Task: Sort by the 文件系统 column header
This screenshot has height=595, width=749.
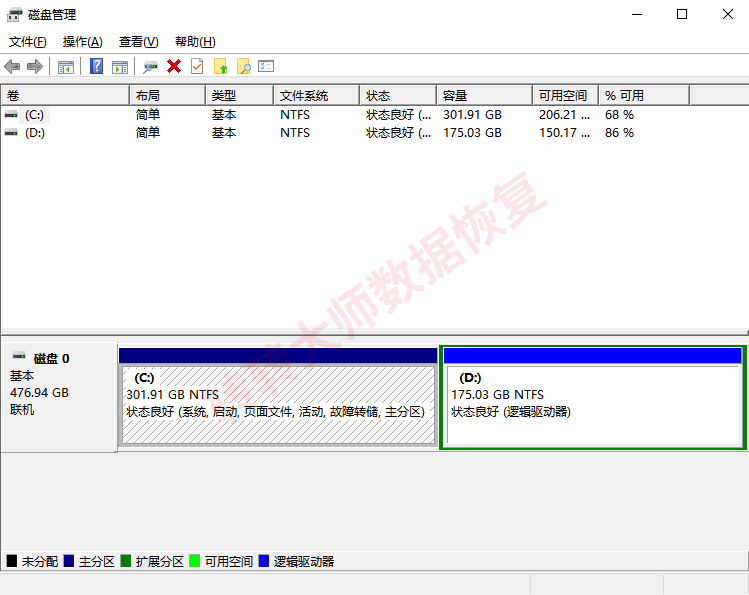Action: (317, 96)
